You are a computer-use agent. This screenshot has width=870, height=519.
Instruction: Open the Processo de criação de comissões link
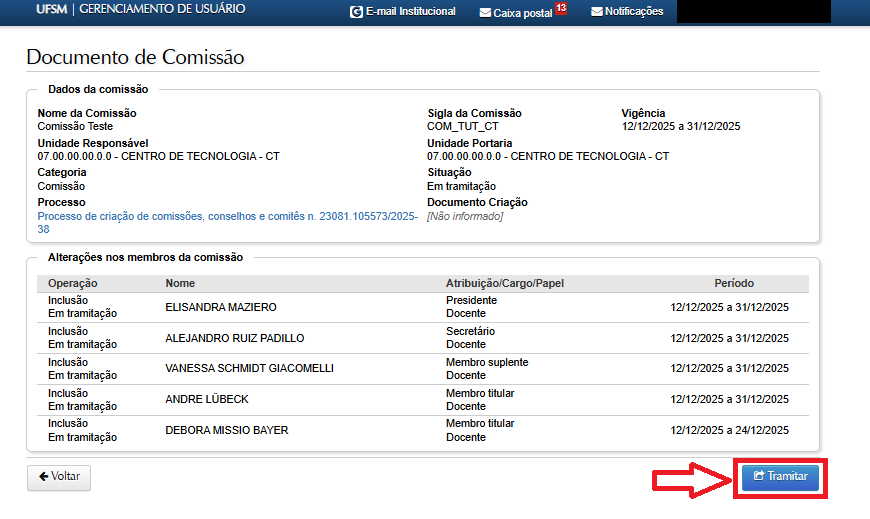(227, 216)
